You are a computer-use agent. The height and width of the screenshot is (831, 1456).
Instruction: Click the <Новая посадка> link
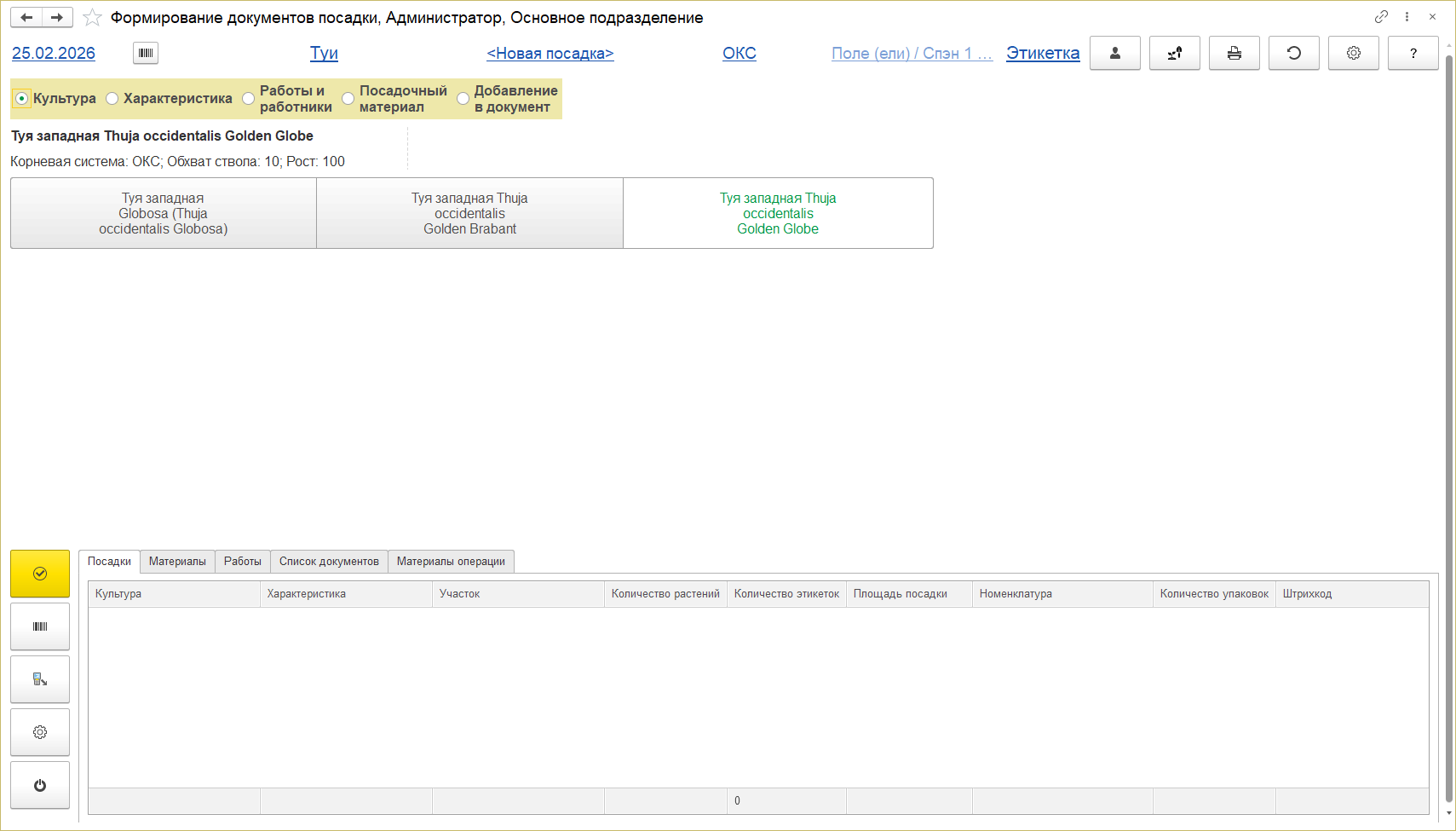tap(550, 53)
